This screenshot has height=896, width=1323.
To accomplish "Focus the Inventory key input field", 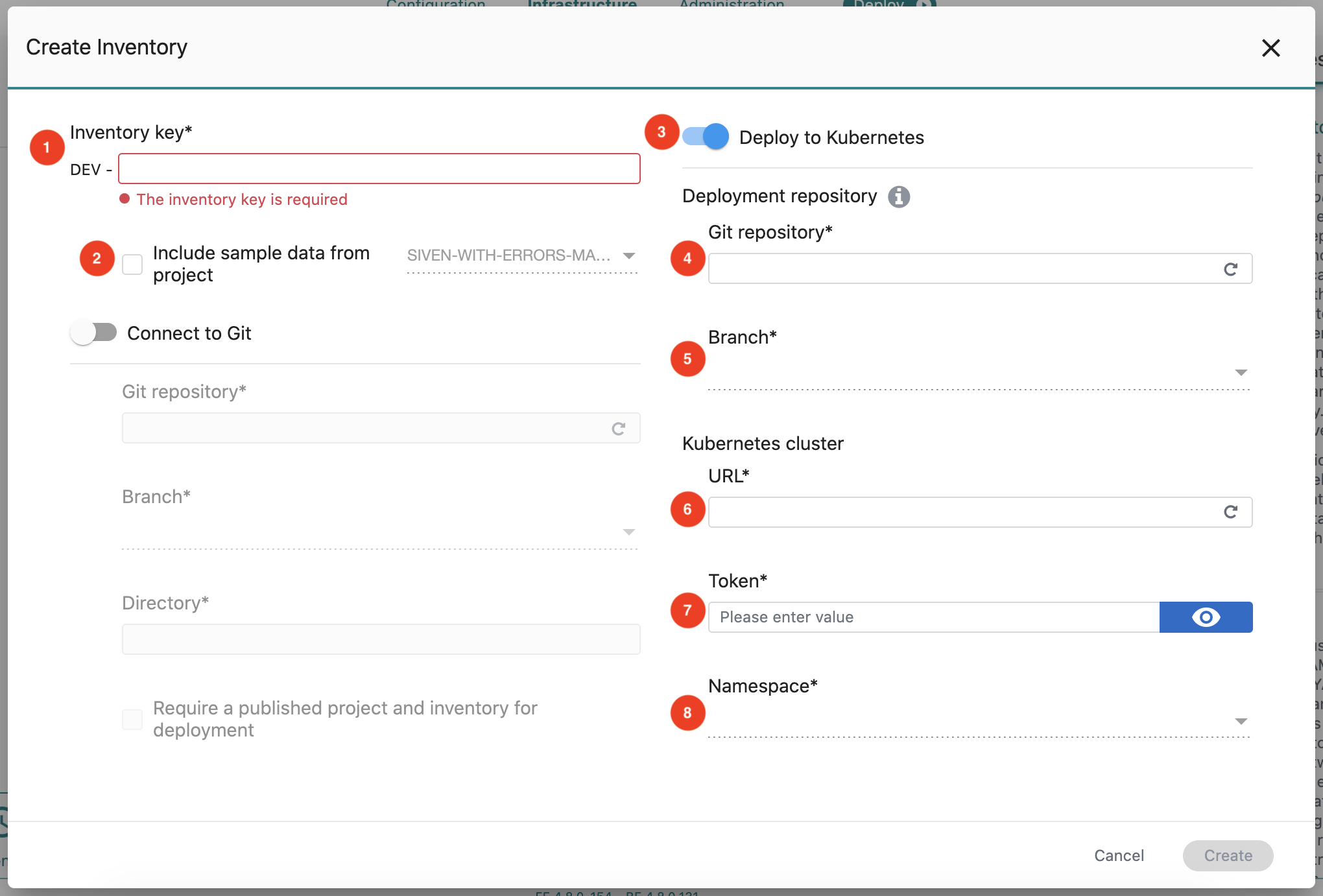I will pyautogui.click(x=379, y=169).
